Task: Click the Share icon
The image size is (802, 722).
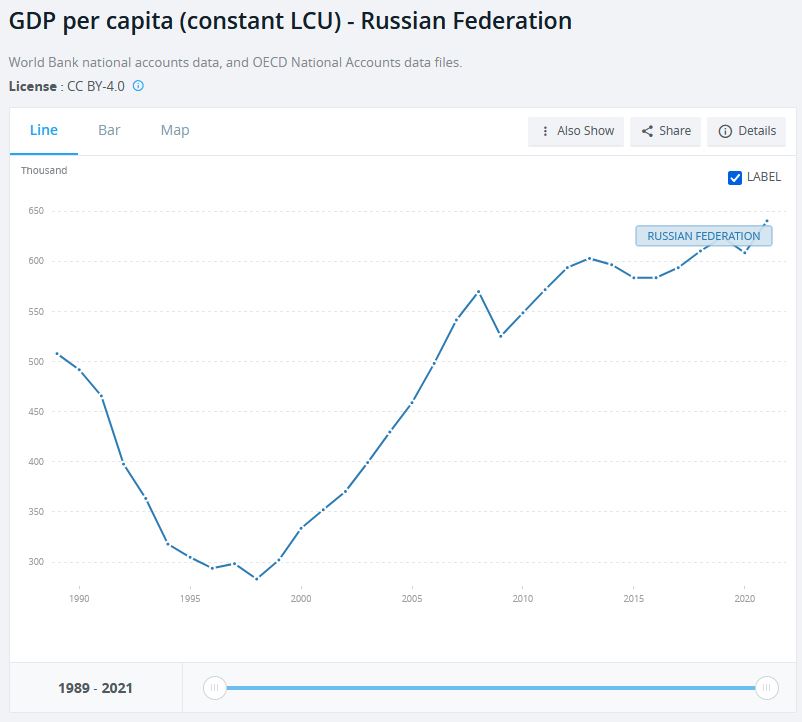Action: [x=647, y=131]
